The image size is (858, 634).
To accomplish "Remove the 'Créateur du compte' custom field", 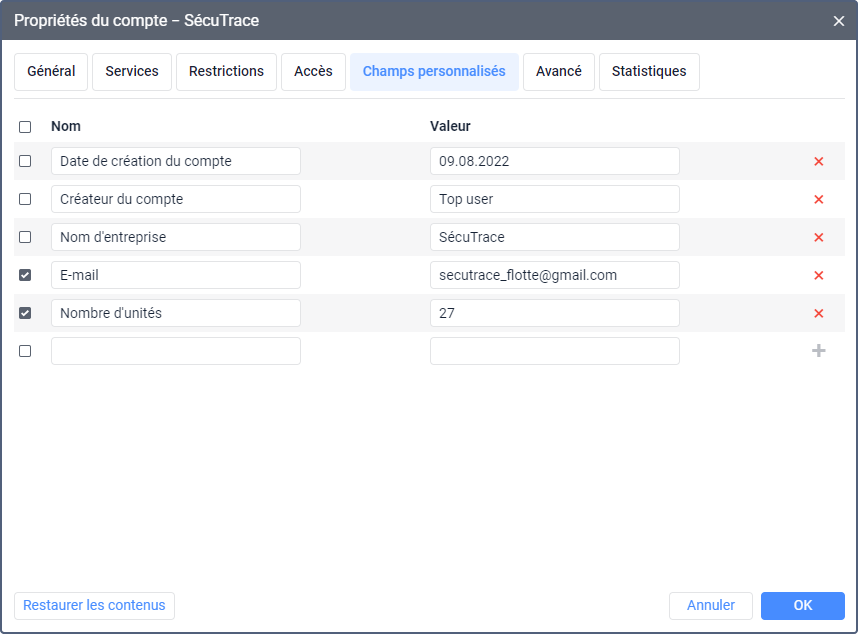I will (818, 199).
